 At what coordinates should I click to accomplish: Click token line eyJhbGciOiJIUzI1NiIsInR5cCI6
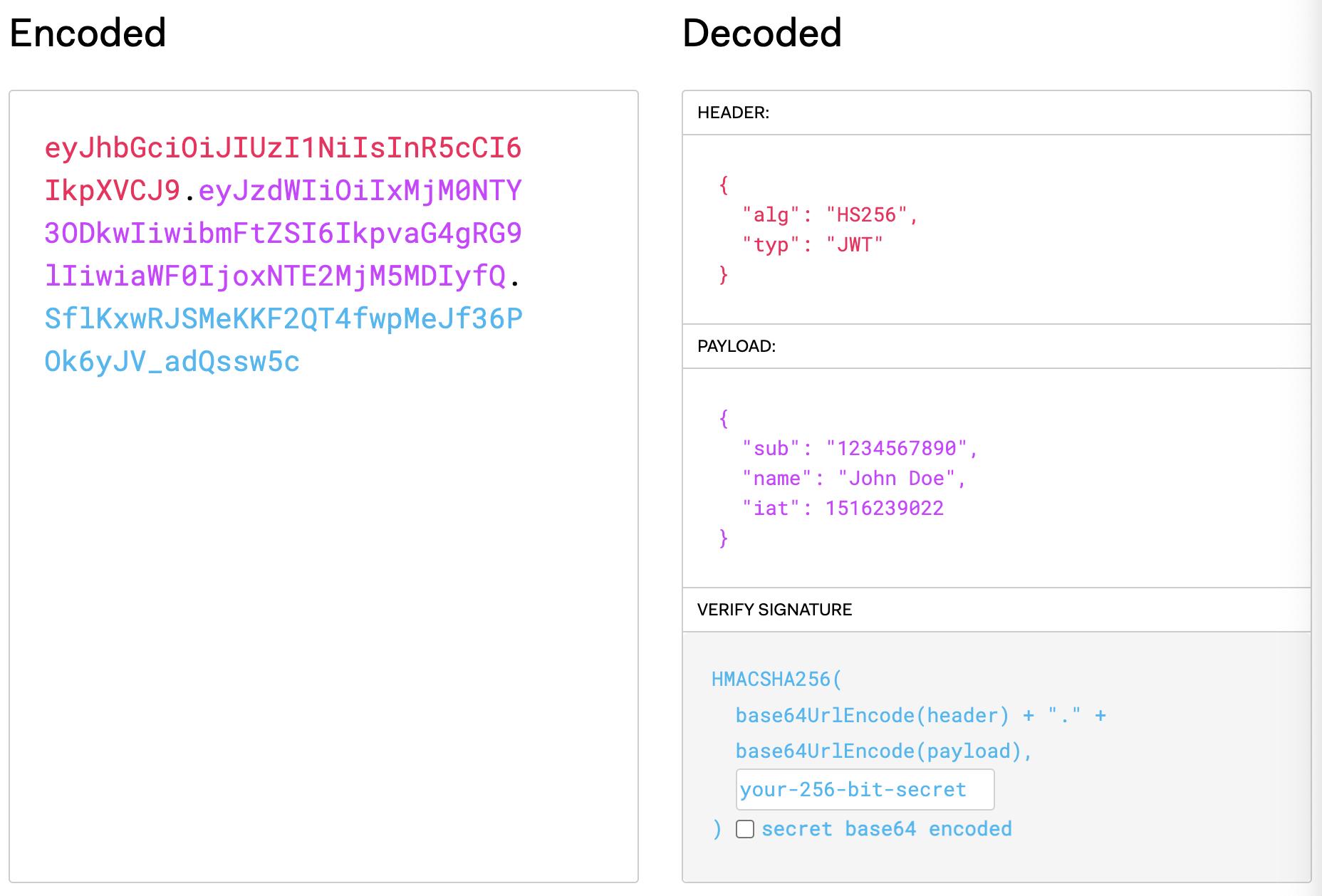pos(283,148)
